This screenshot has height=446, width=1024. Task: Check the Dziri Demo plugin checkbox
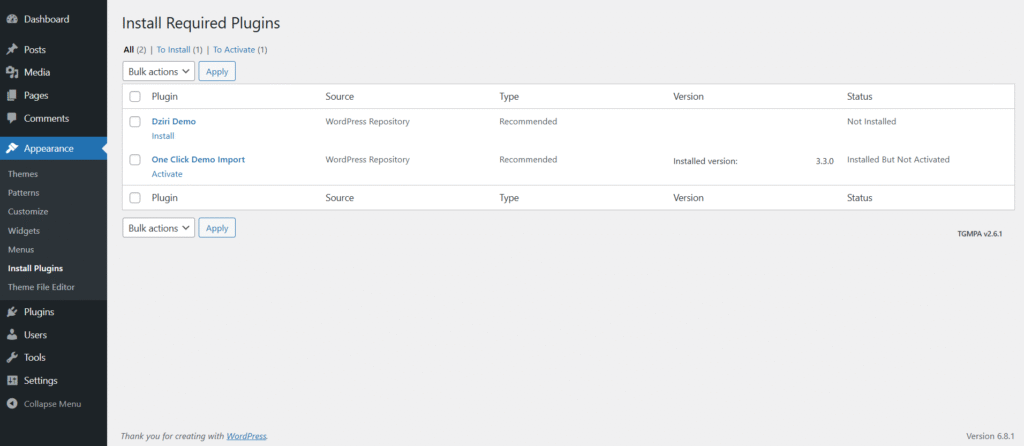135,121
